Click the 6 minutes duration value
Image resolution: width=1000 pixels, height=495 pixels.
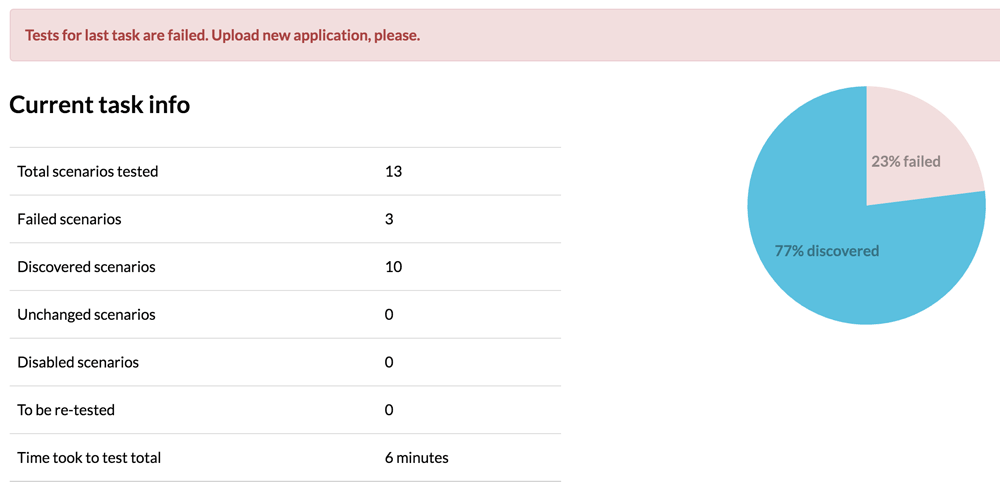tap(416, 458)
